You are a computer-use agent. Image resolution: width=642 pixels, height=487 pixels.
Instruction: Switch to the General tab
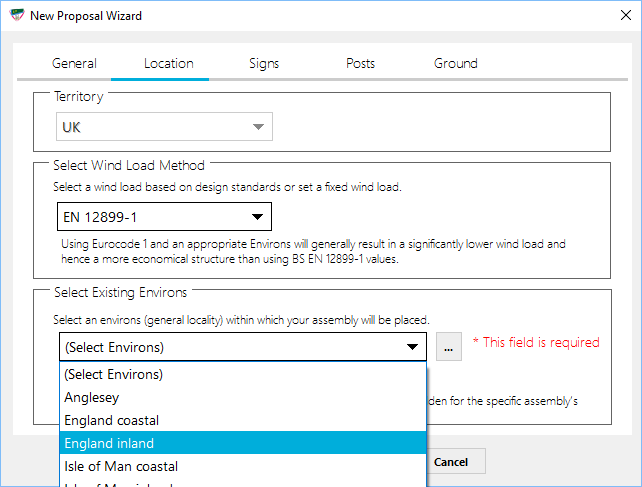pyautogui.click(x=74, y=63)
